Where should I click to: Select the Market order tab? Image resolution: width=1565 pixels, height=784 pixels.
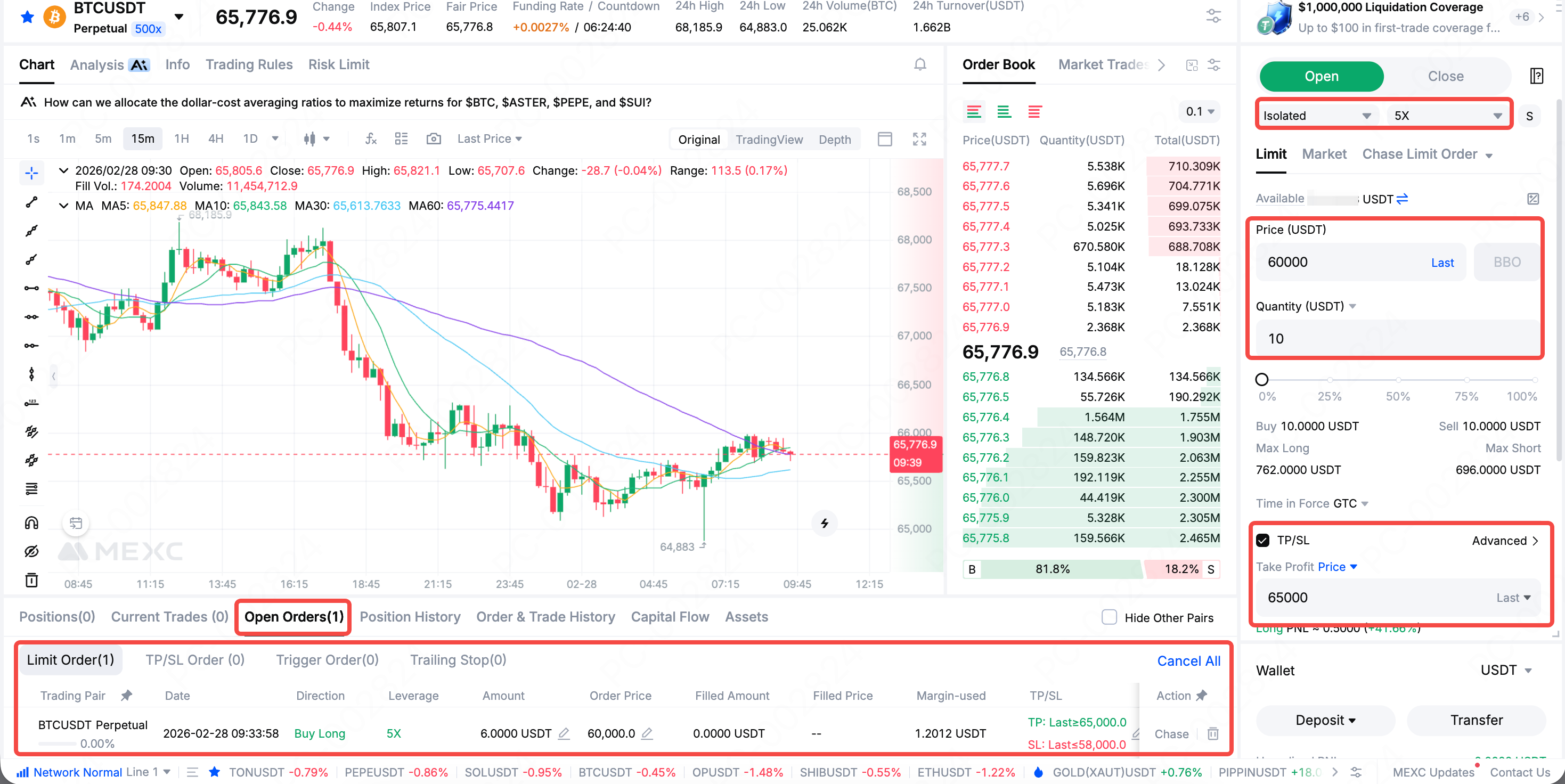pyautogui.click(x=1324, y=154)
